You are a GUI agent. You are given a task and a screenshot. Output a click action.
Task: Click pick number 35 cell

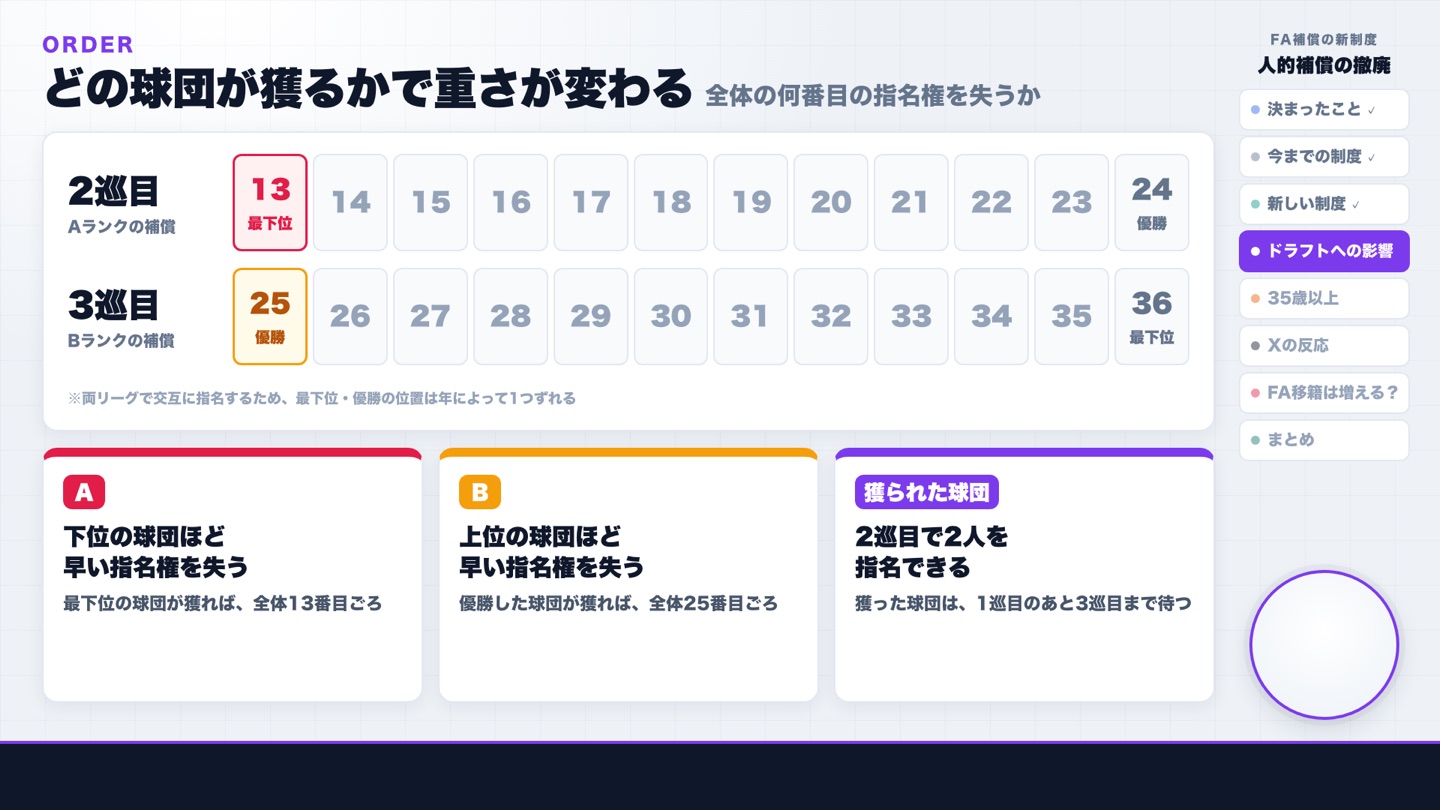point(1071,316)
